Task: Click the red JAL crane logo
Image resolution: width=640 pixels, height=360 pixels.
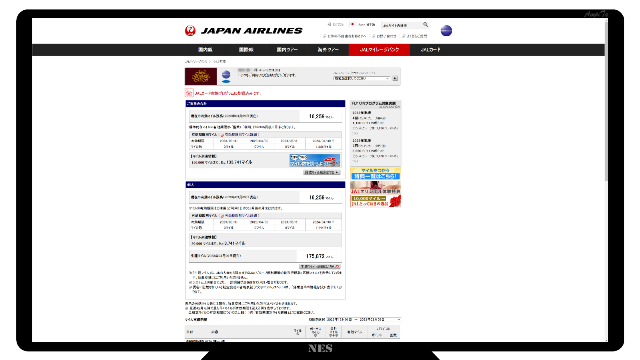Action: (x=190, y=31)
